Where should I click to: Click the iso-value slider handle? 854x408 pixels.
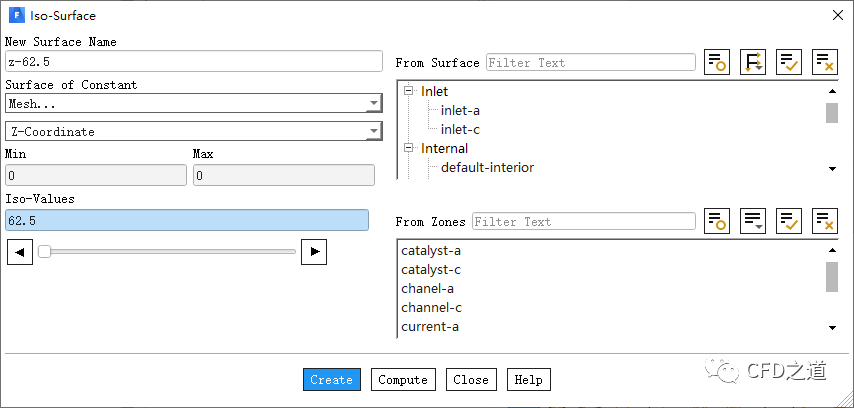[x=44, y=252]
